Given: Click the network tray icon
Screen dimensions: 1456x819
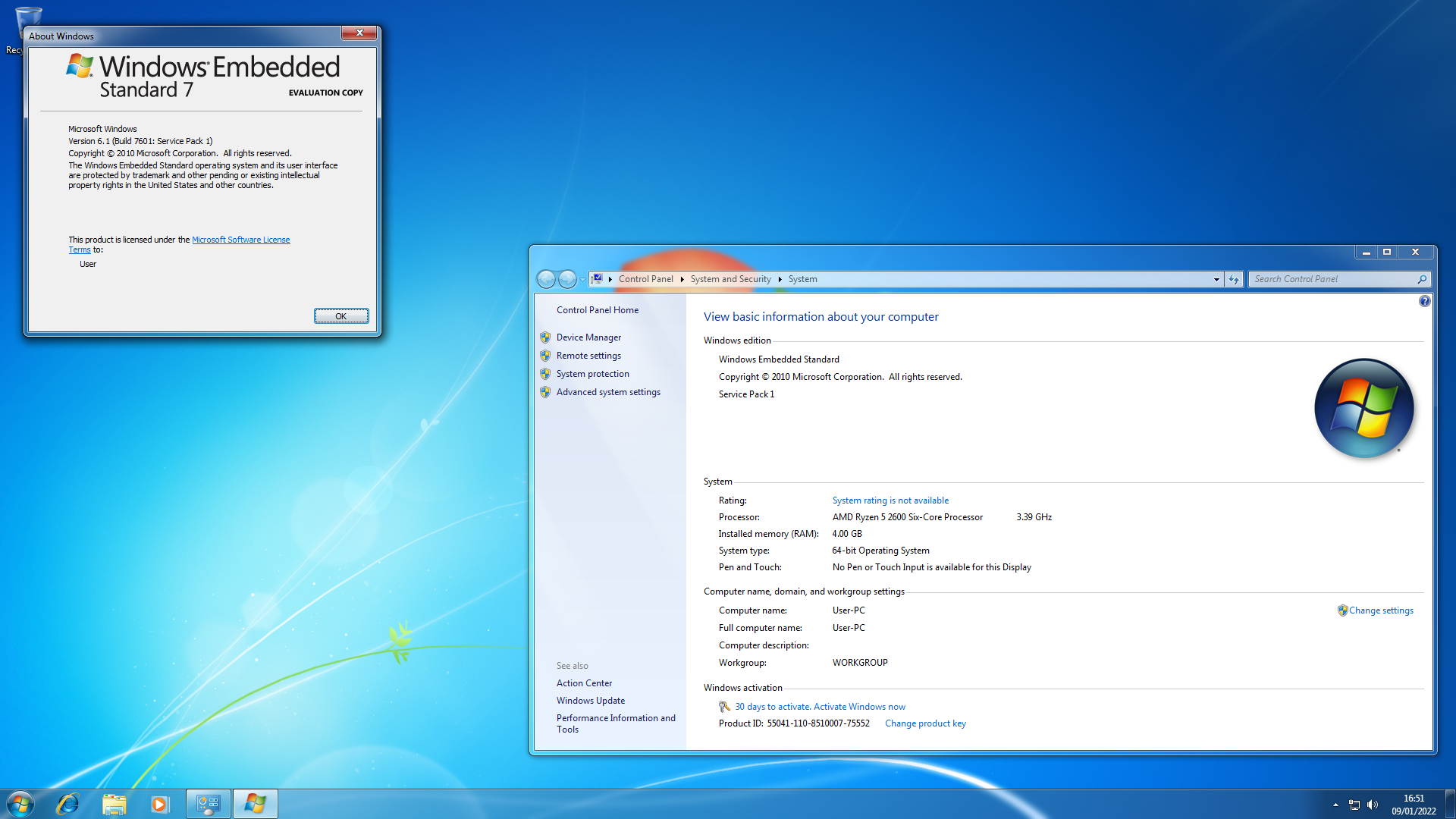Looking at the screenshot, I should 1354,805.
